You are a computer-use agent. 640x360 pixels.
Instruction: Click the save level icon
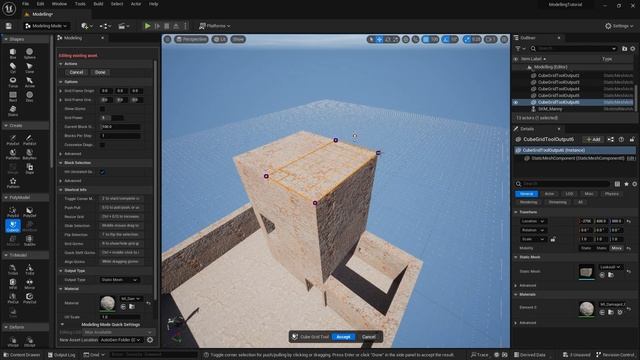click(9, 26)
